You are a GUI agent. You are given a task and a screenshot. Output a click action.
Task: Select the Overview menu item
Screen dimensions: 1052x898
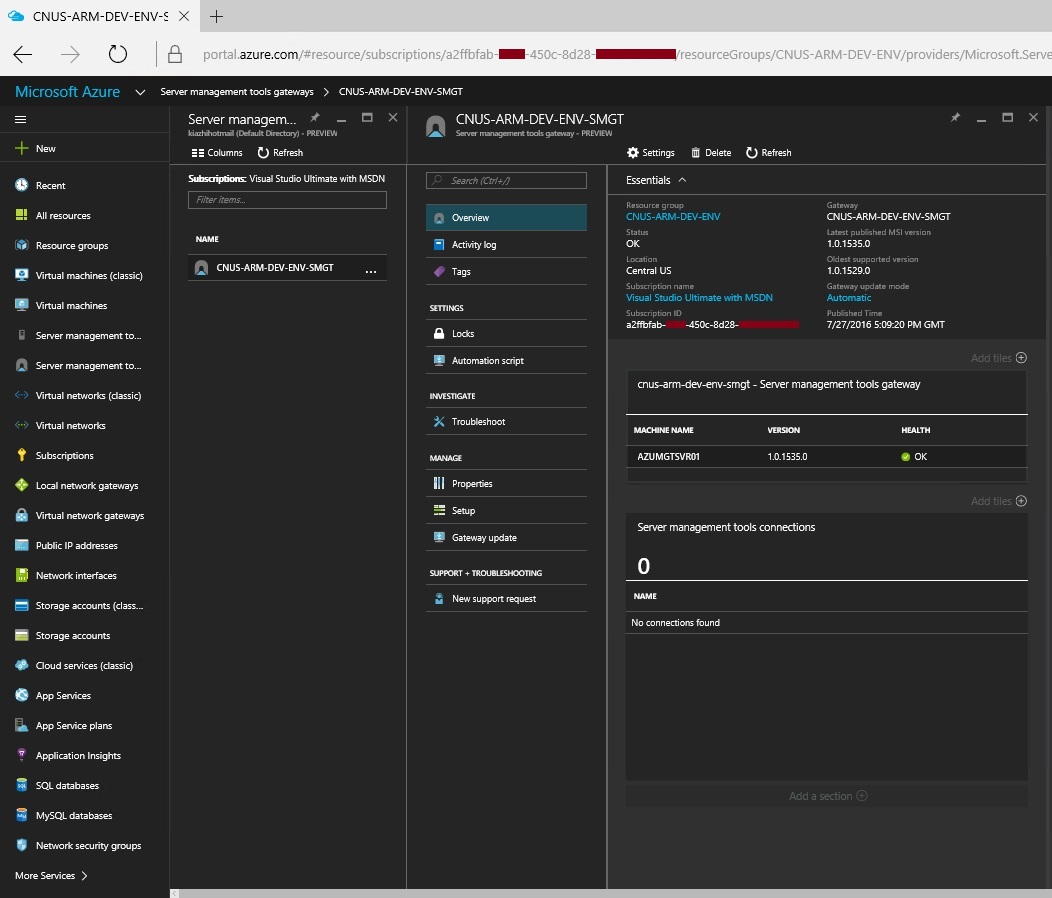[x=507, y=217]
